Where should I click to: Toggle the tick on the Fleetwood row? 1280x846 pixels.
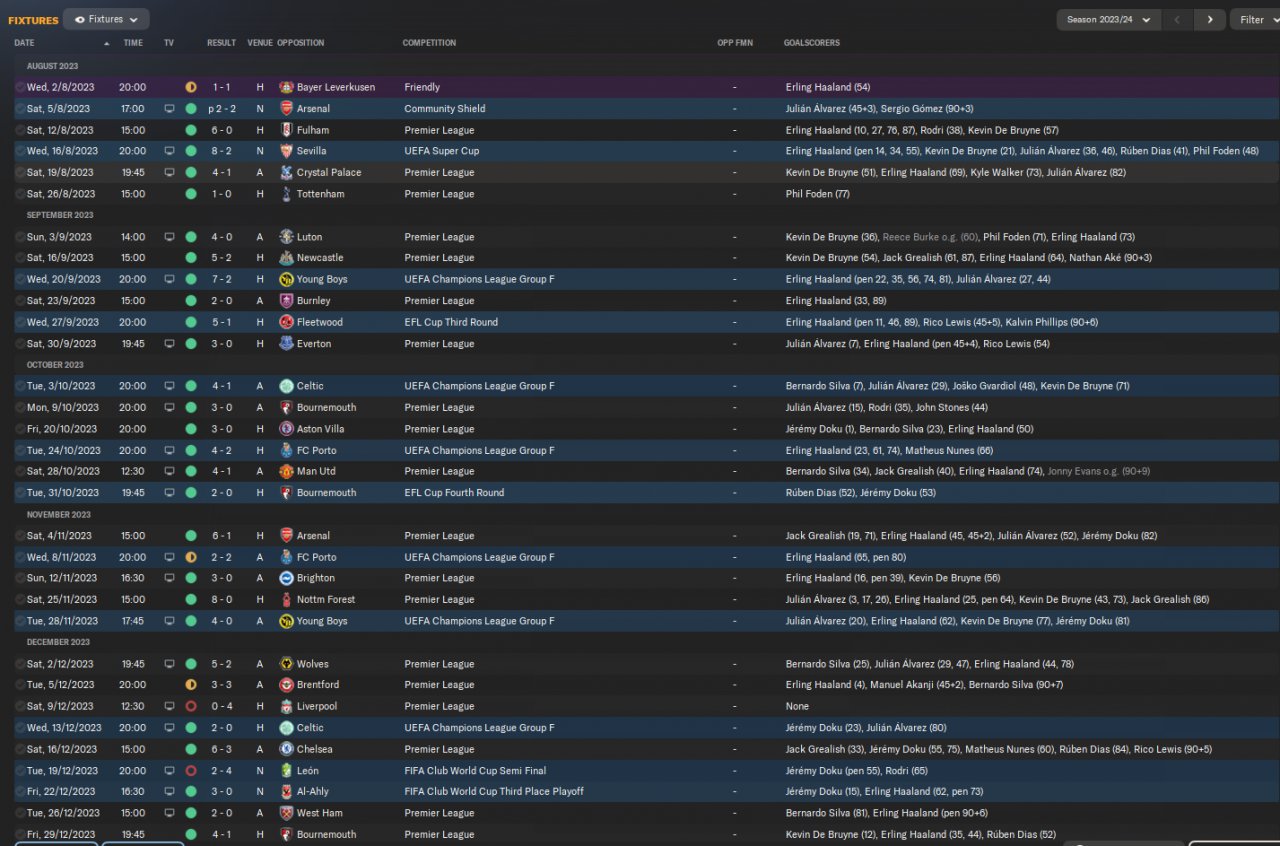pos(20,322)
